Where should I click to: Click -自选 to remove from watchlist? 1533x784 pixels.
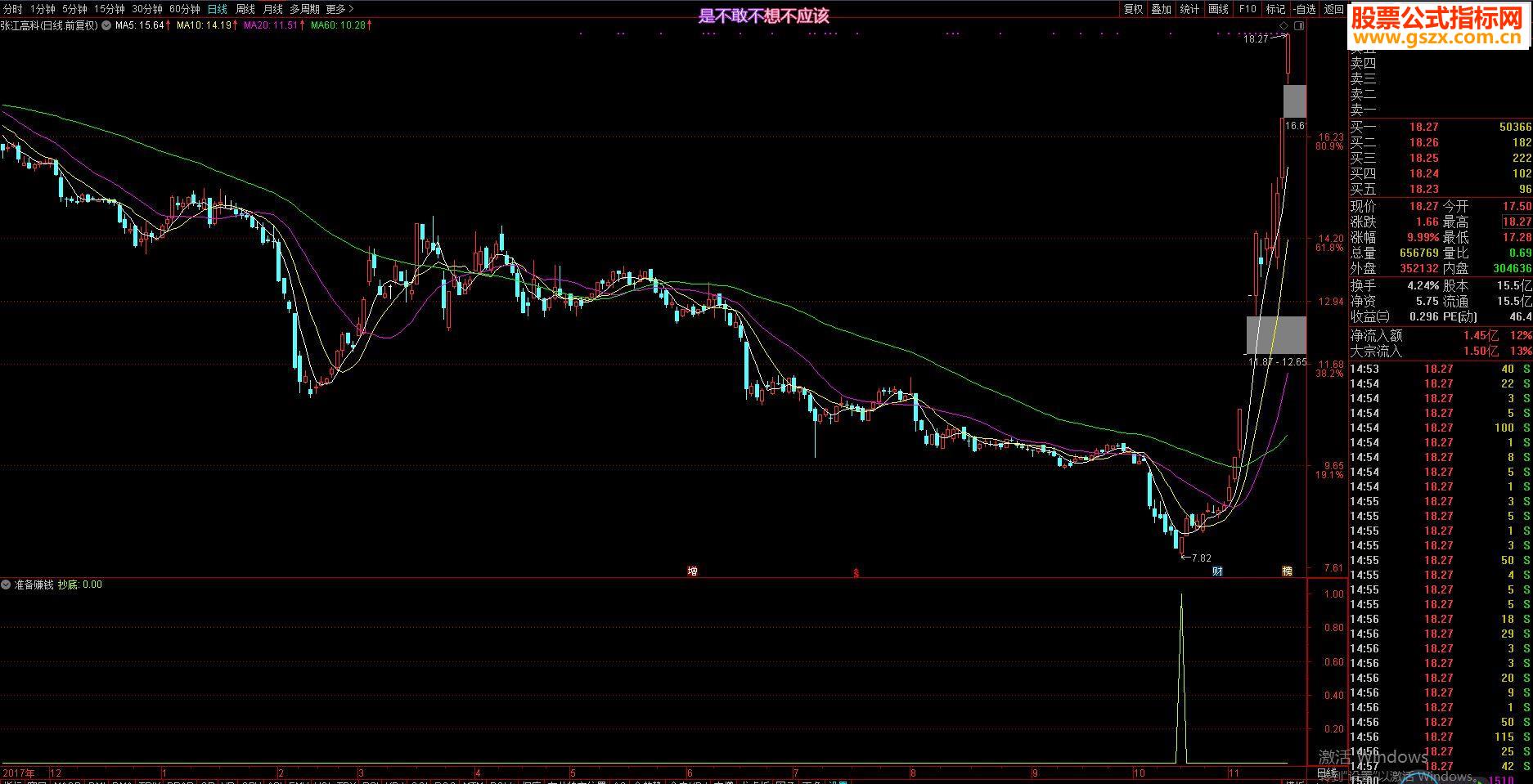1306,9
